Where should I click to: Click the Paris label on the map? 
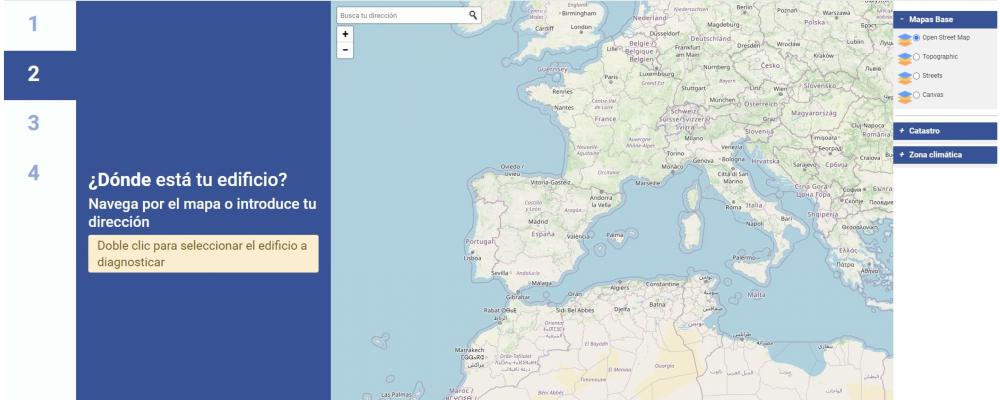coord(612,77)
